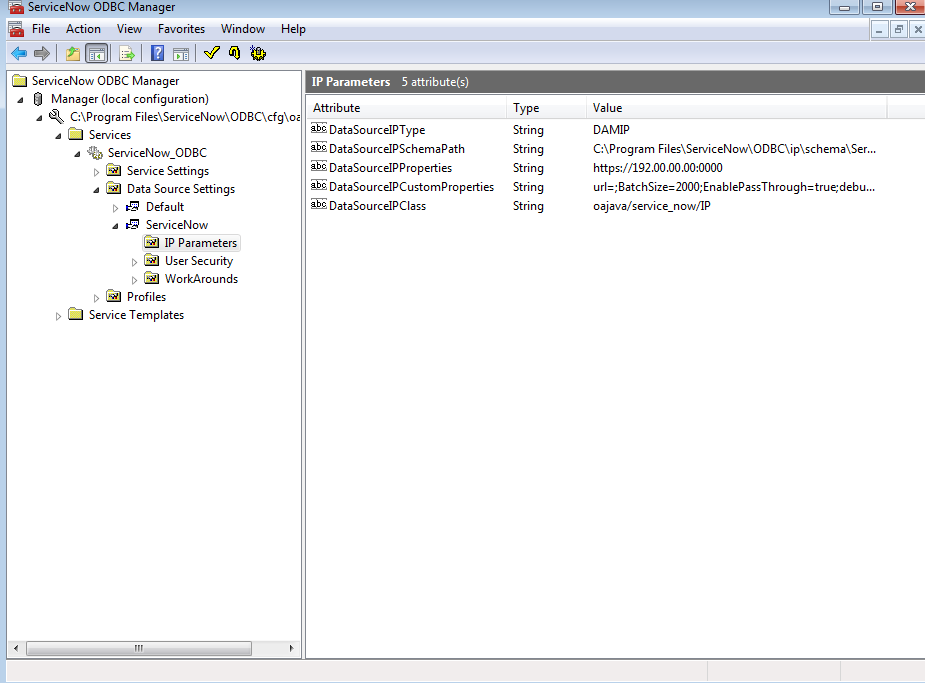Expand the Profiles node
Image resolution: width=925 pixels, height=683 pixels.
[x=97, y=298]
